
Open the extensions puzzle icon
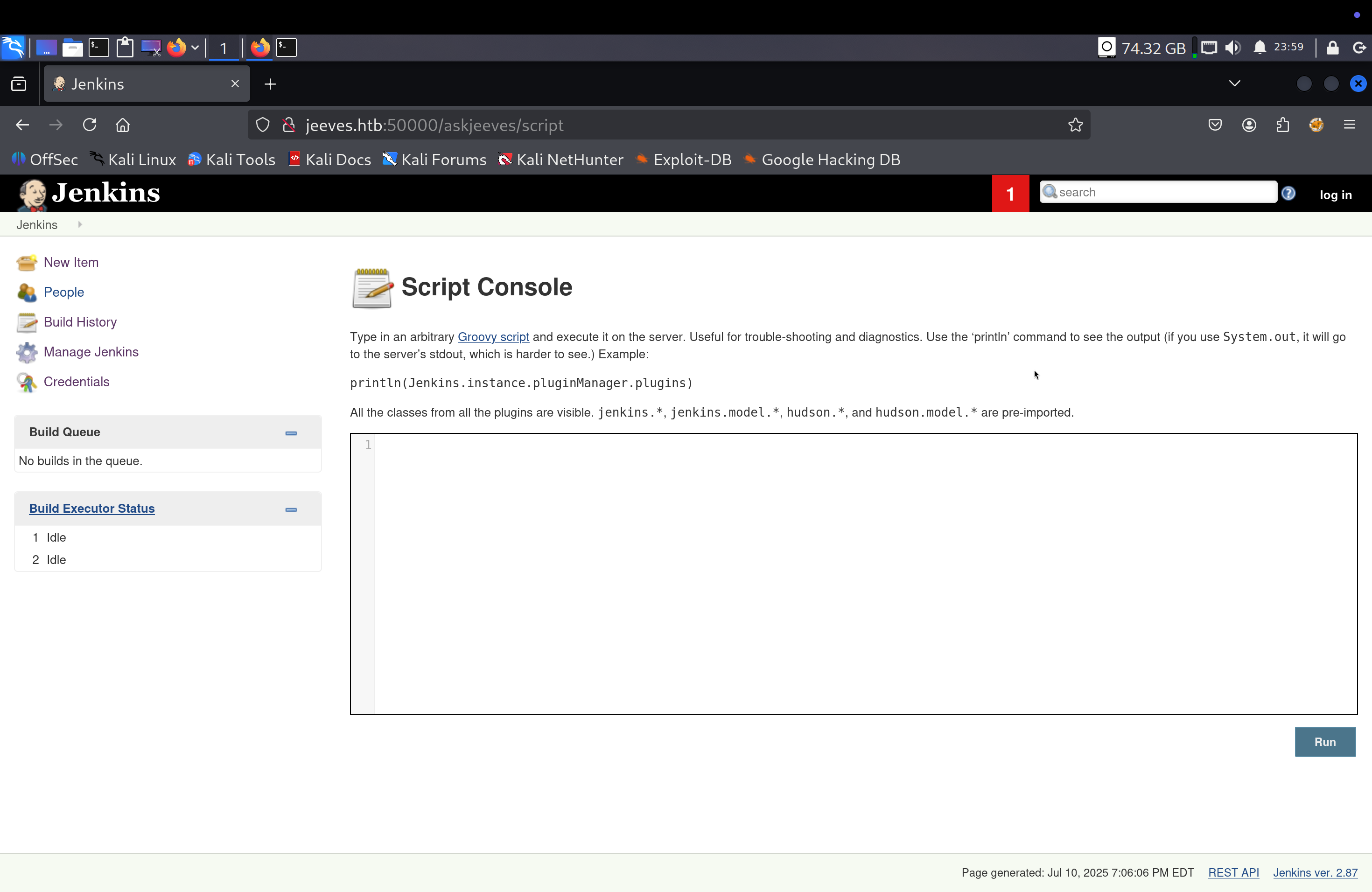point(1283,125)
